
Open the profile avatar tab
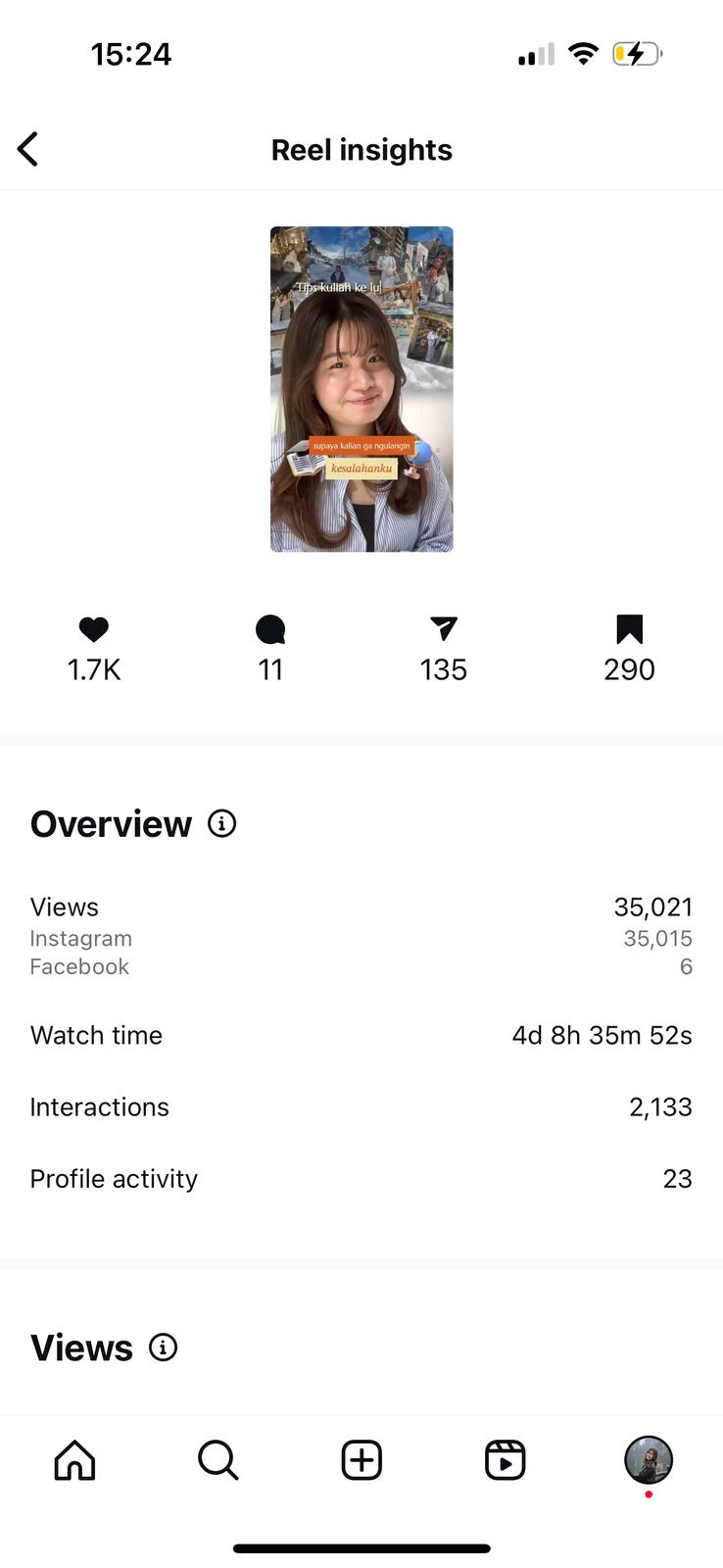click(649, 1460)
